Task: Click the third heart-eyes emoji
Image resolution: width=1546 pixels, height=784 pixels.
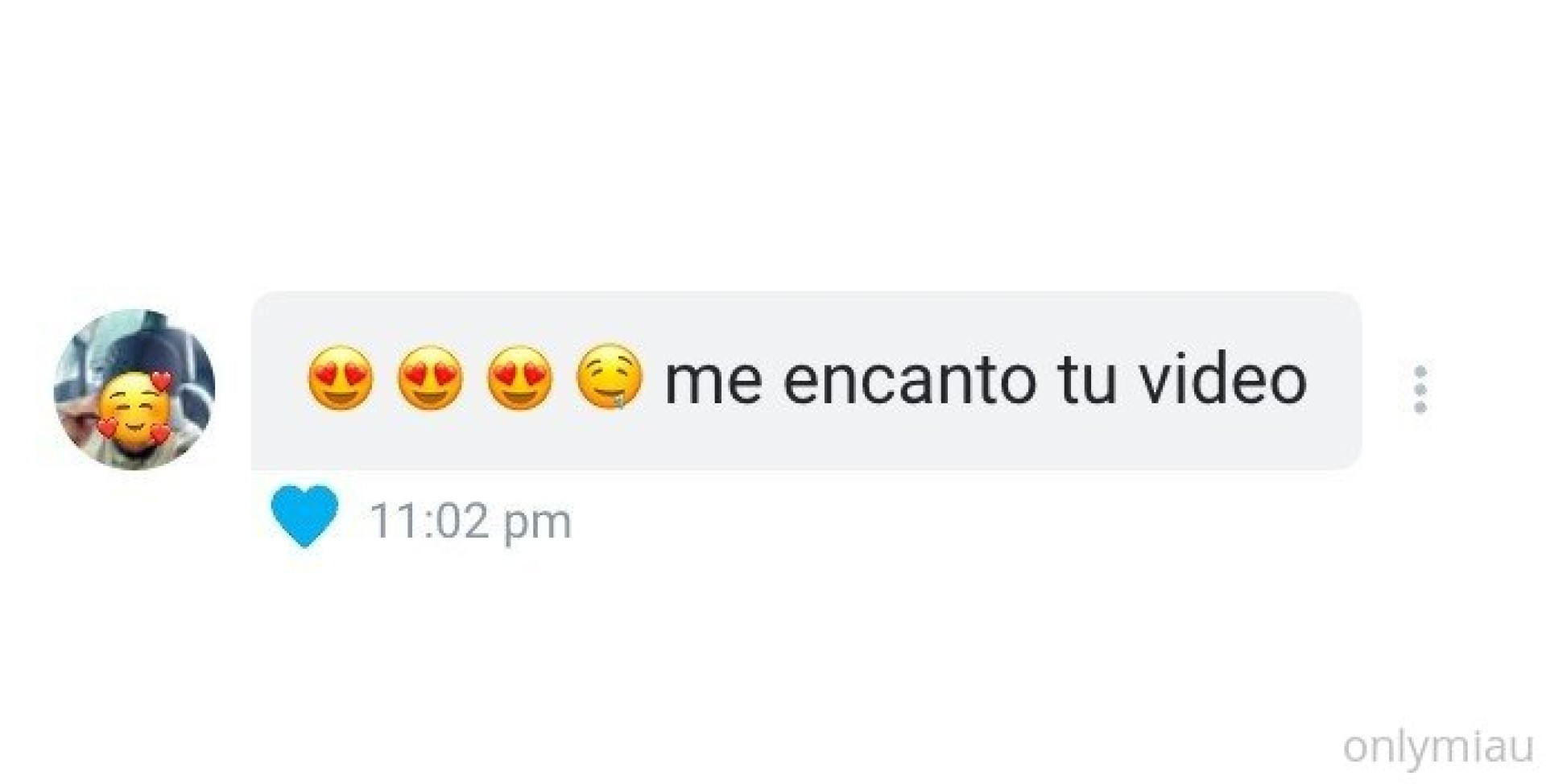Action: point(519,378)
